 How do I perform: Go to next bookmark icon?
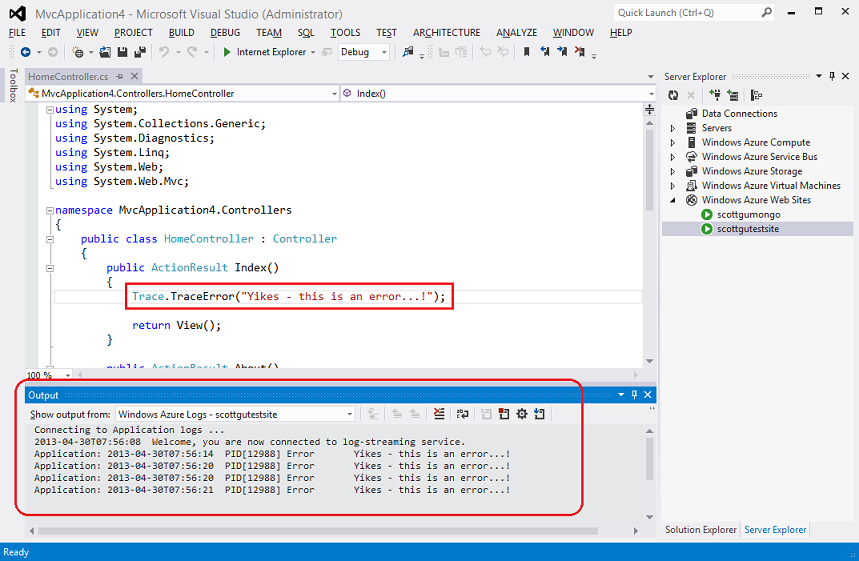pos(562,52)
